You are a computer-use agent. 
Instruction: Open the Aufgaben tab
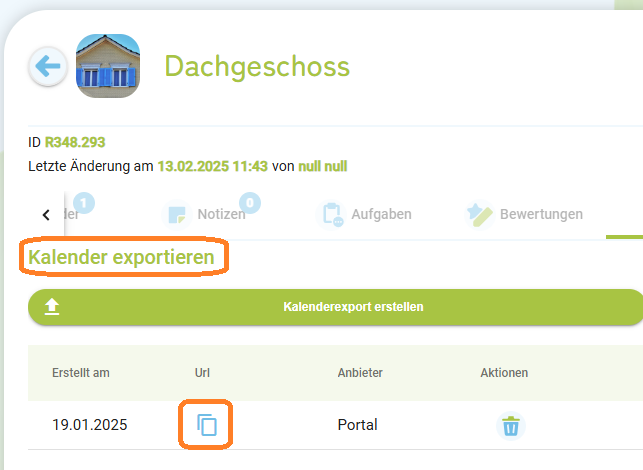click(x=364, y=214)
